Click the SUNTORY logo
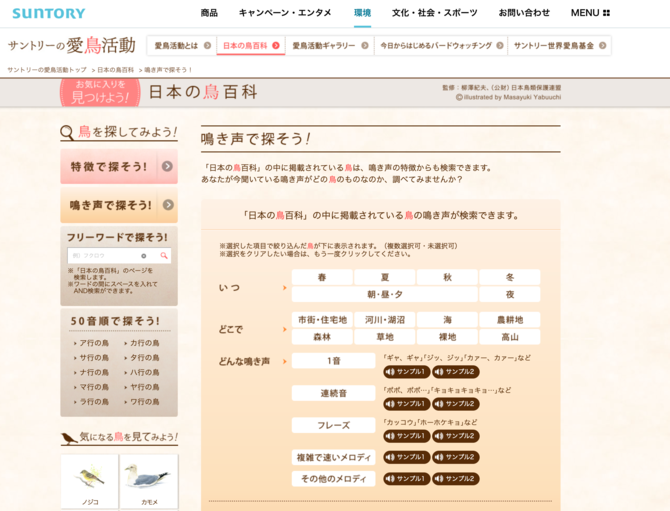Viewport: 670px width, 511px height. pos(48,13)
